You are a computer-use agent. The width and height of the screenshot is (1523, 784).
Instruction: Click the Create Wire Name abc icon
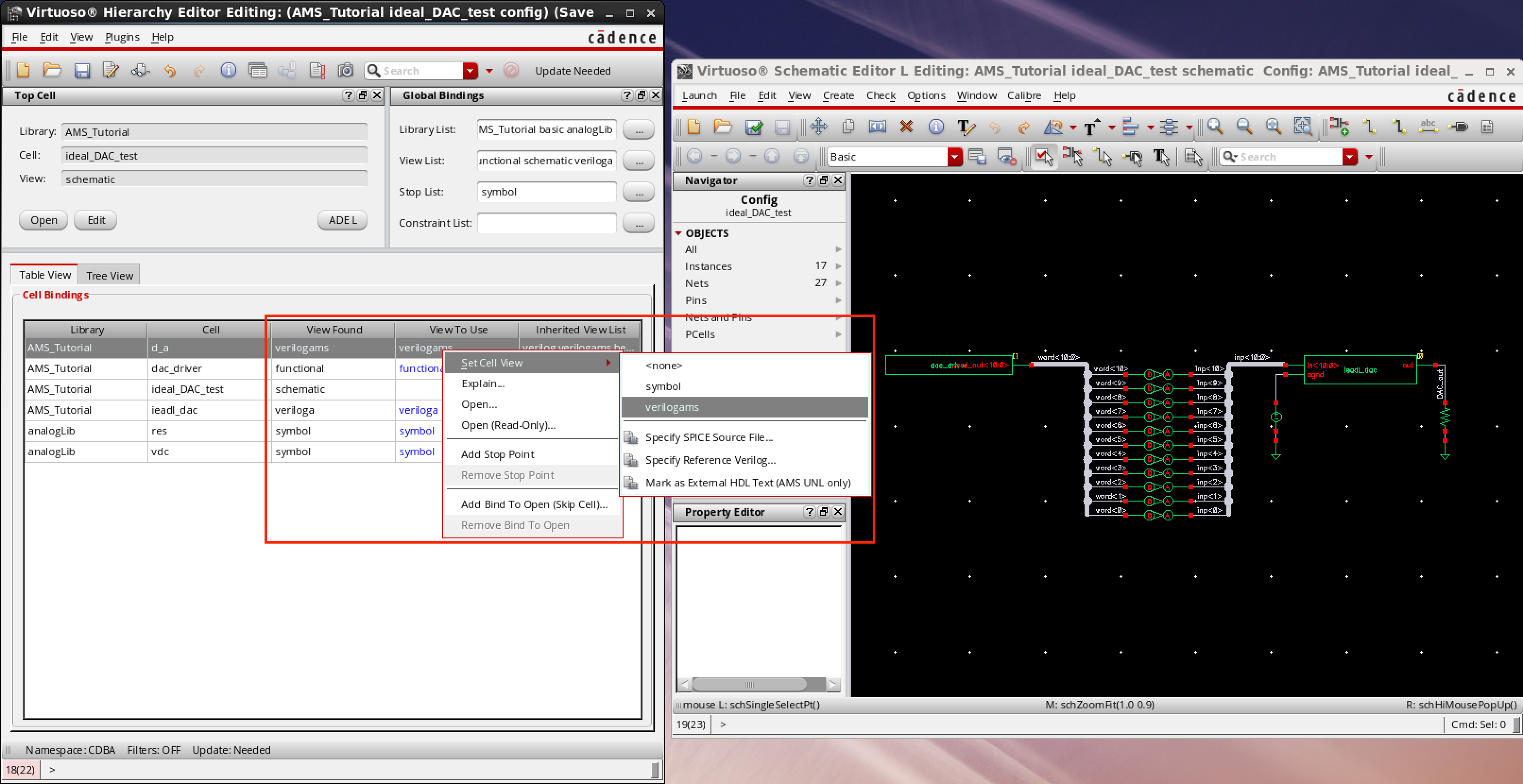pos(1428,126)
